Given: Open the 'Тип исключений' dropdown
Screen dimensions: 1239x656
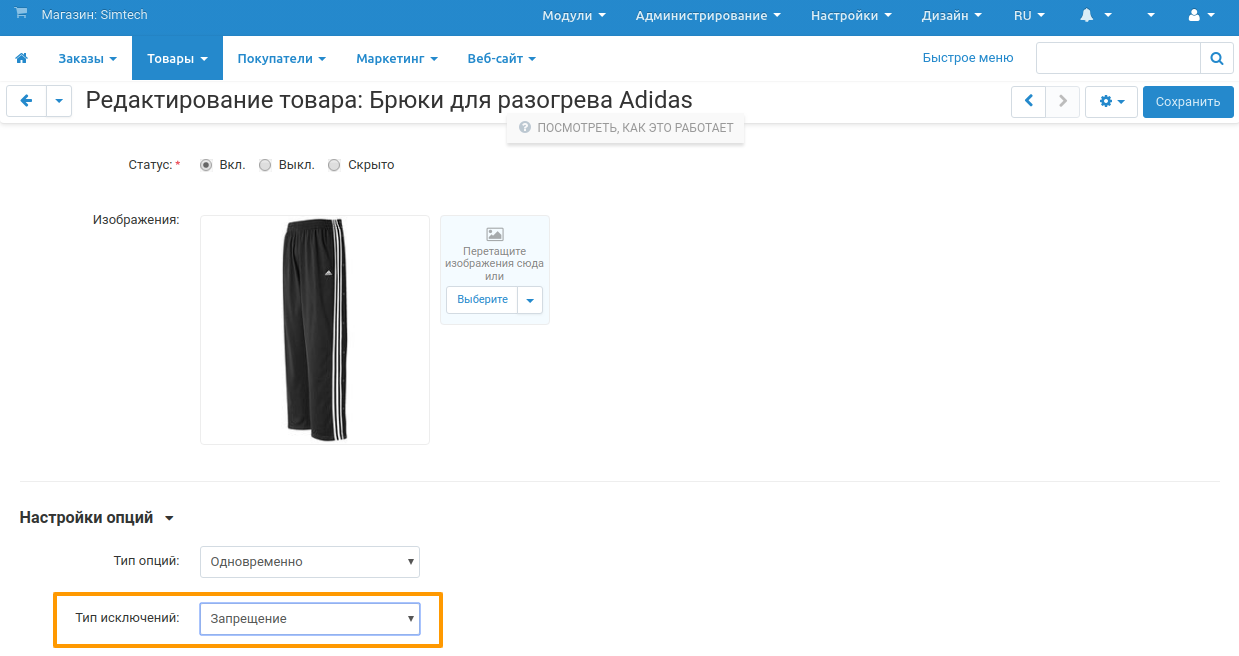Looking at the screenshot, I should point(310,619).
